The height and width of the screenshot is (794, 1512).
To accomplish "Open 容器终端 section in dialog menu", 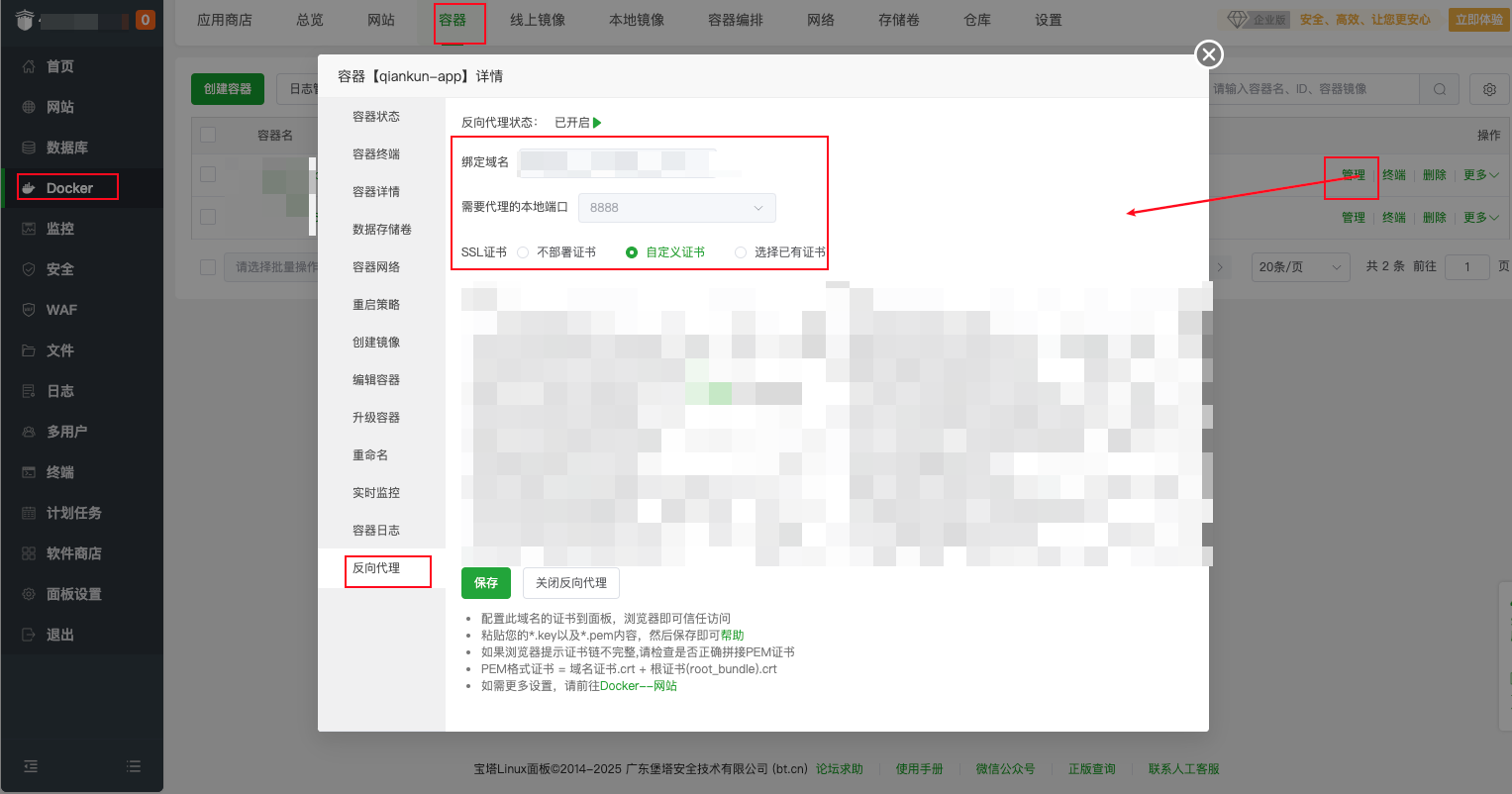I will pos(381,154).
